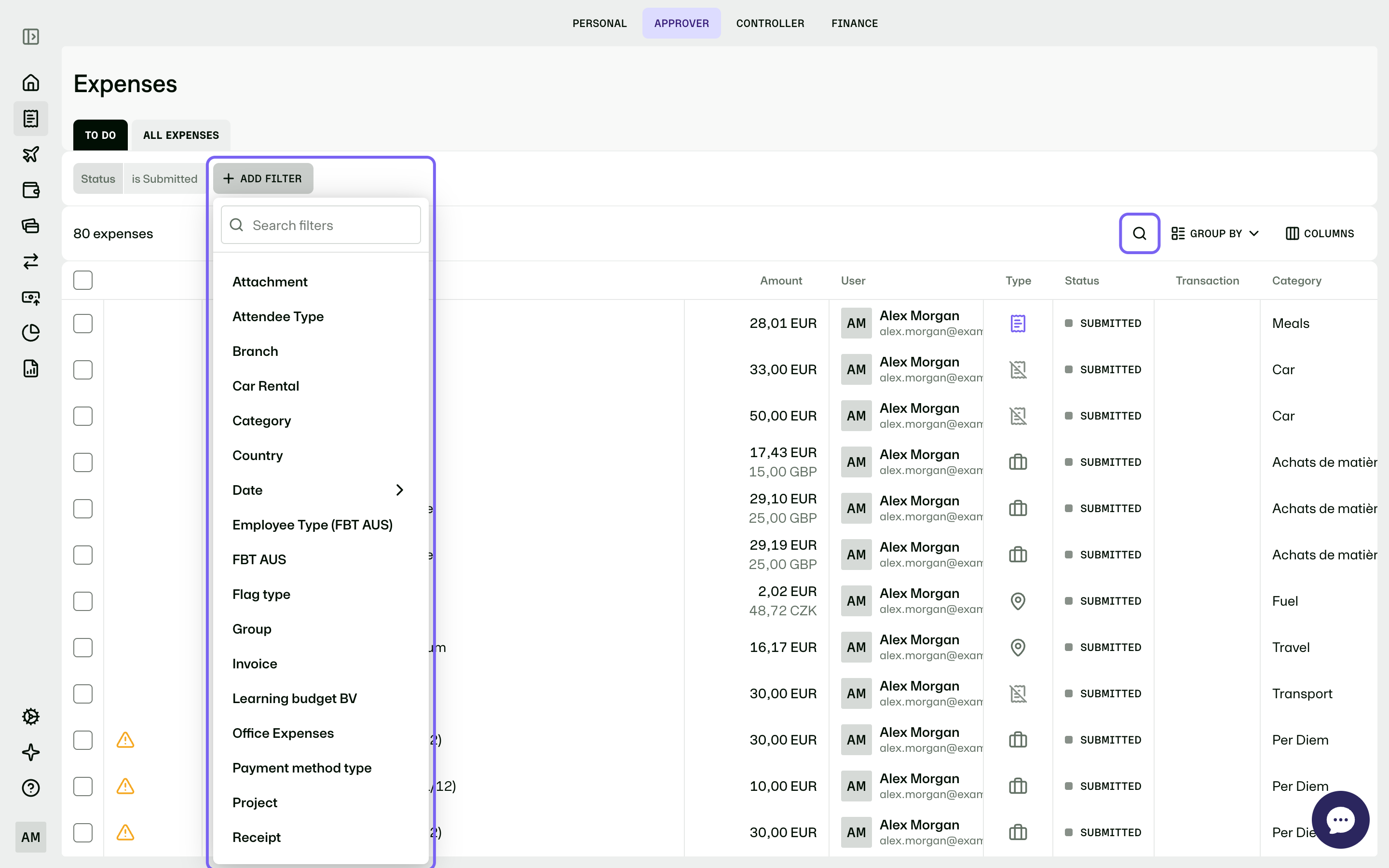Choose the Learning budget BV filter

[x=320, y=698]
